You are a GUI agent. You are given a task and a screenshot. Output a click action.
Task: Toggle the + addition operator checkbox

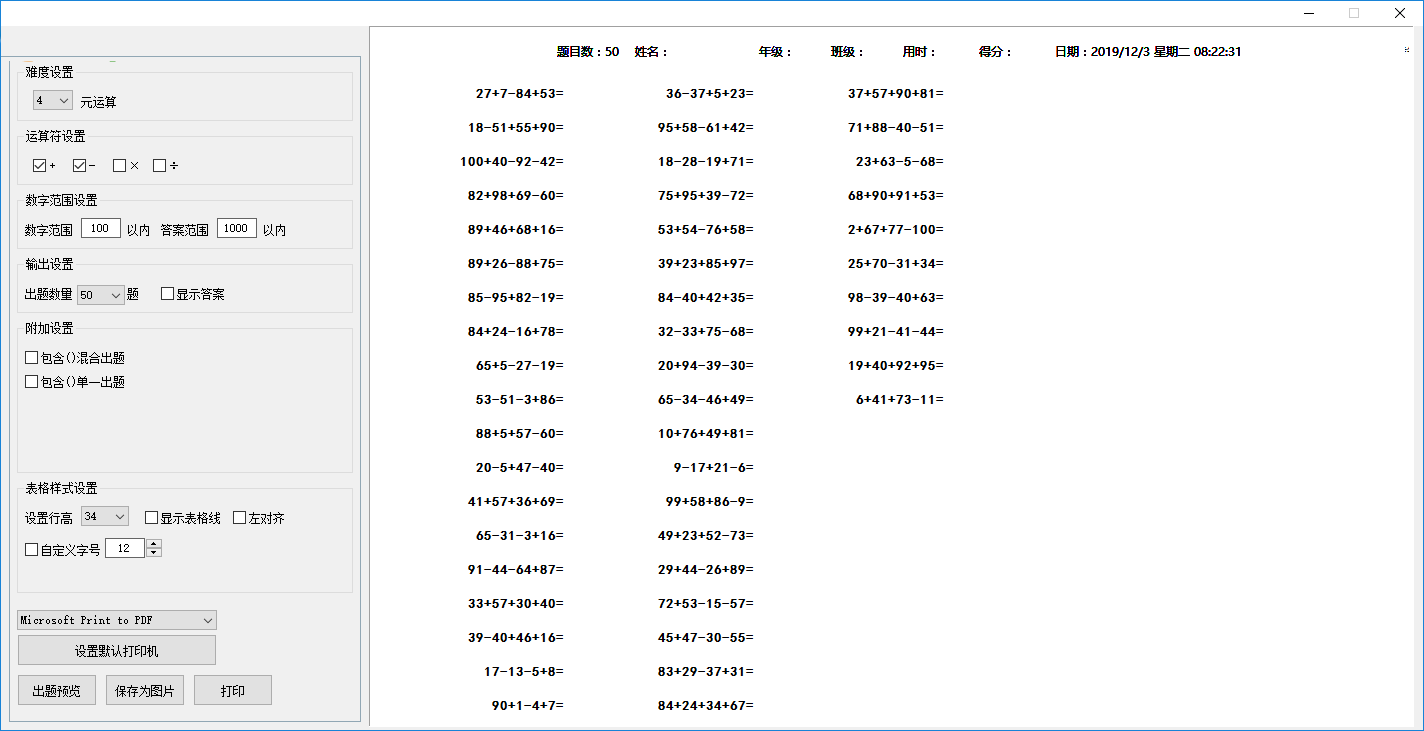click(40, 166)
